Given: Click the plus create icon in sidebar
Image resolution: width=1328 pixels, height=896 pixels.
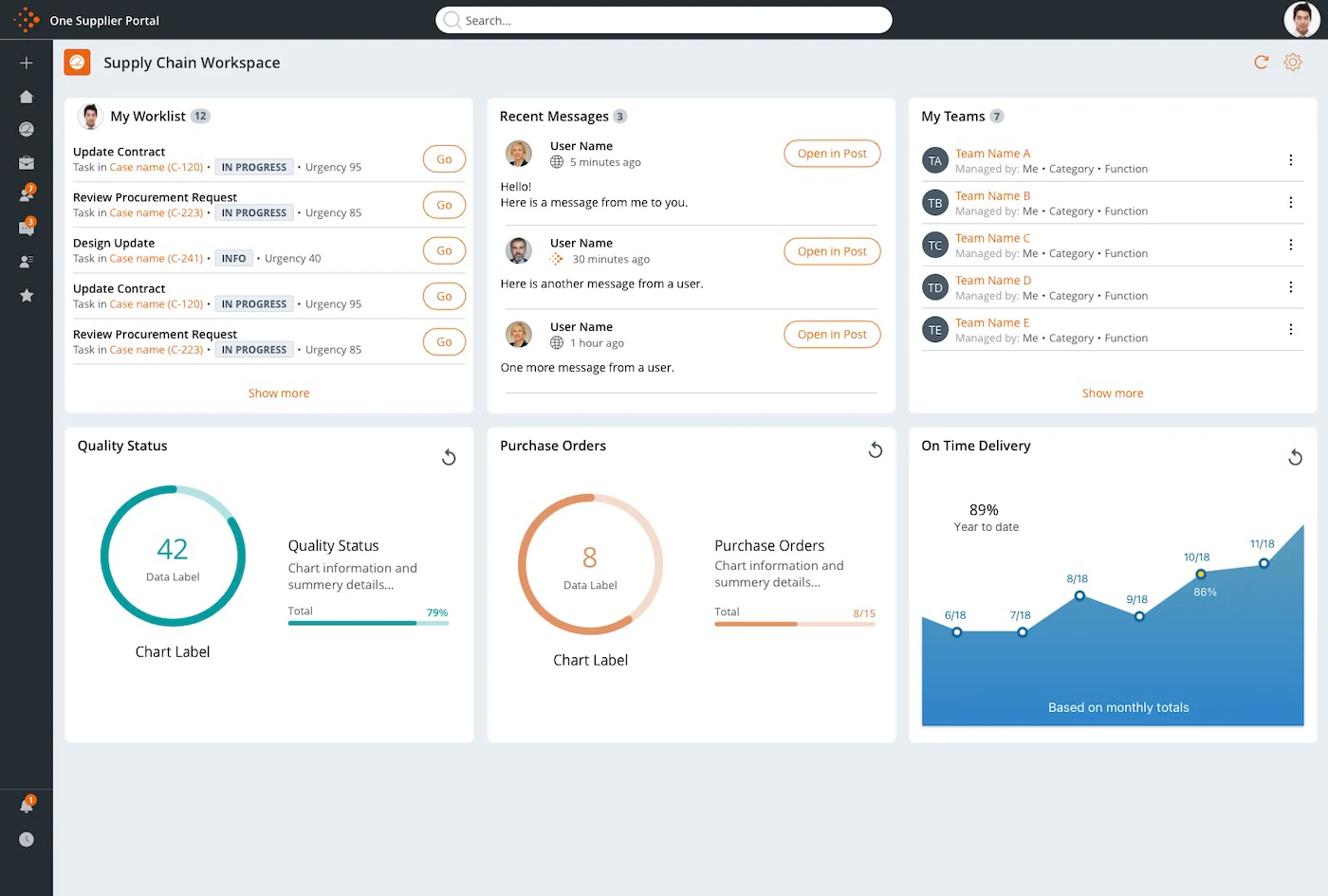Looking at the screenshot, I should coord(27,63).
